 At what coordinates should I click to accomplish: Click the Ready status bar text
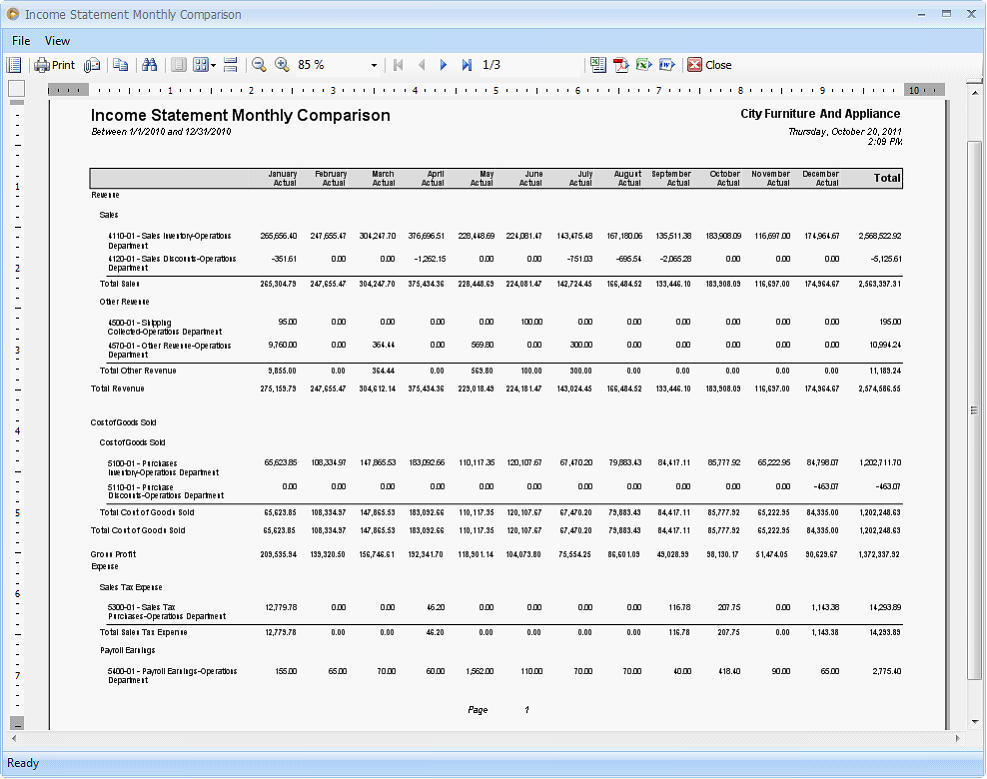tap(23, 763)
